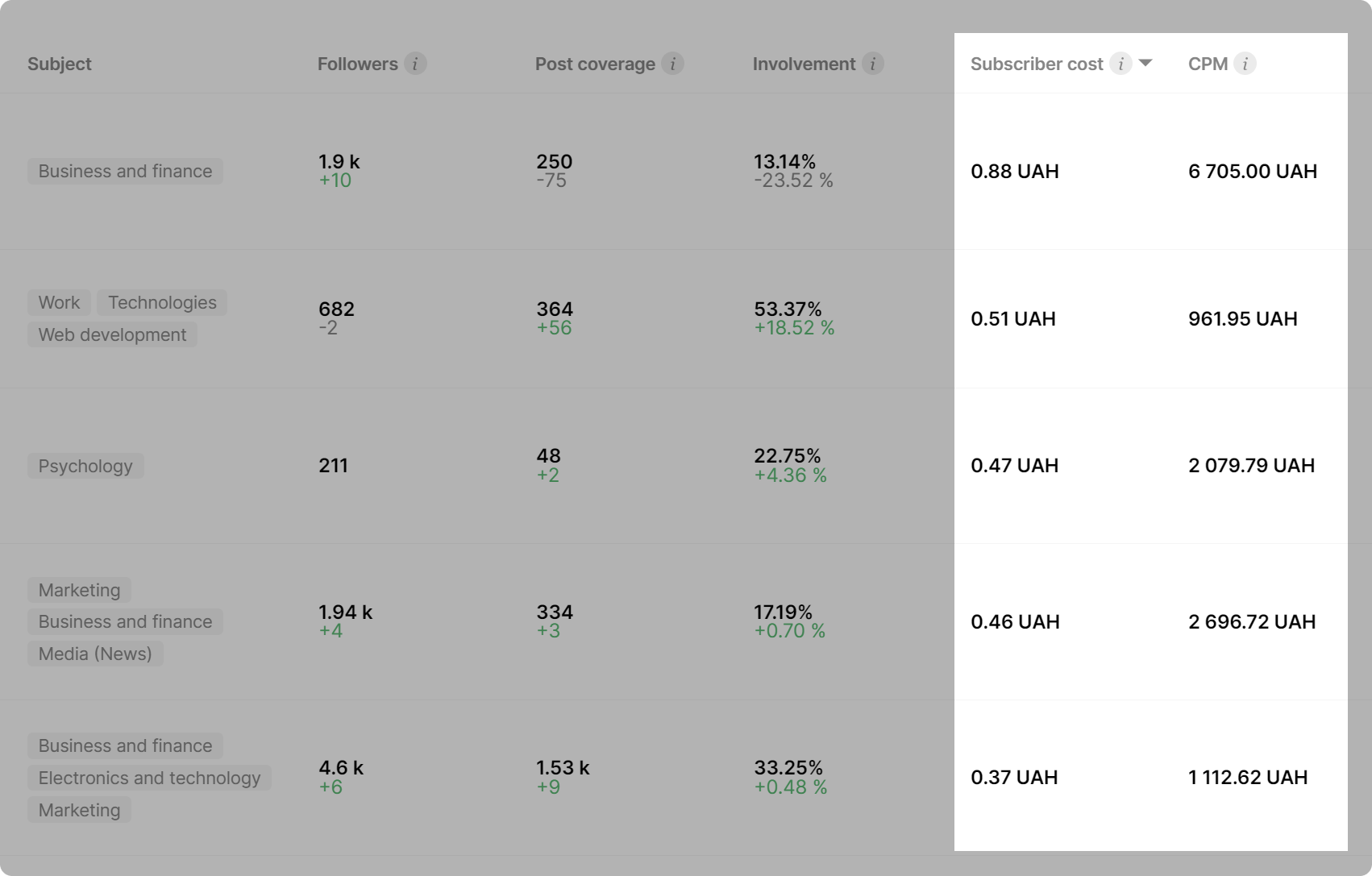Image resolution: width=1372 pixels, height=876 pixels.
Task: Click the Involvement info icon
Action: point(872,64)
